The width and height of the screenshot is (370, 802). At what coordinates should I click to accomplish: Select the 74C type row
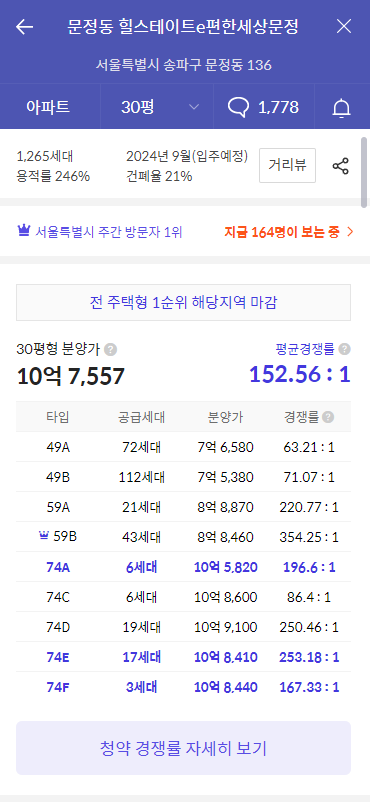pos(183,597)
